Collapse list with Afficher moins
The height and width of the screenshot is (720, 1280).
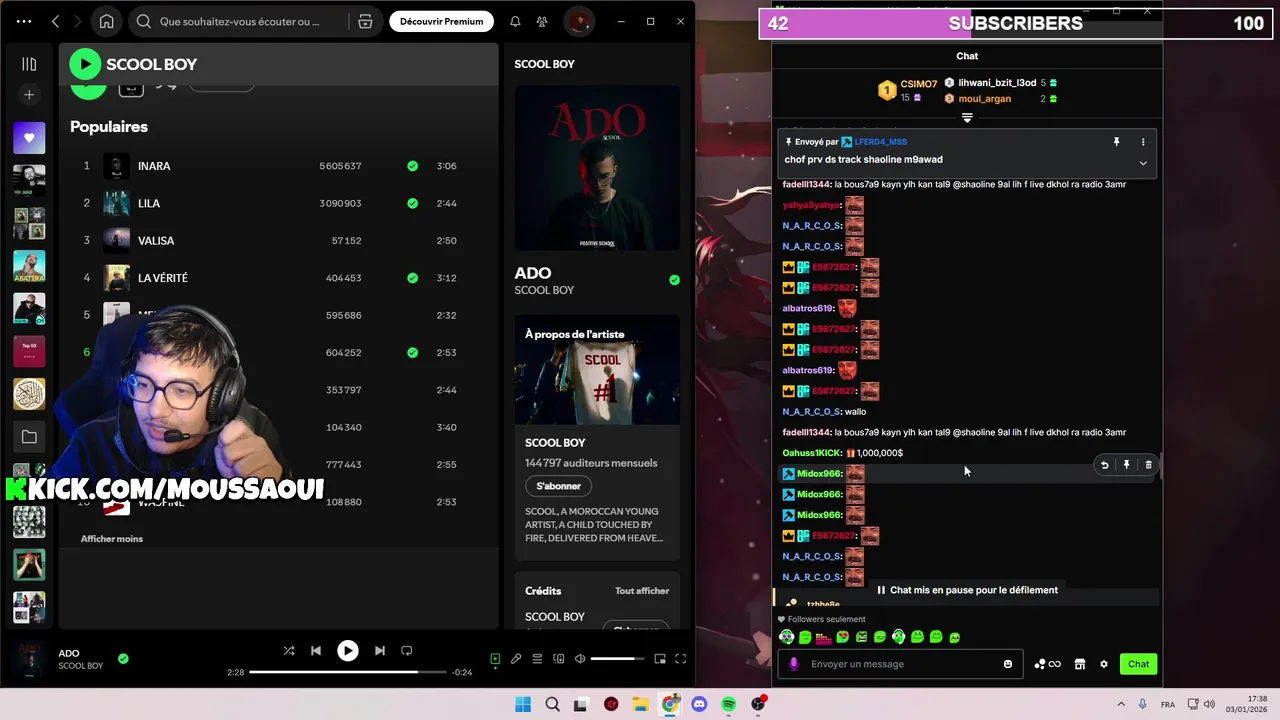[112, 539]
